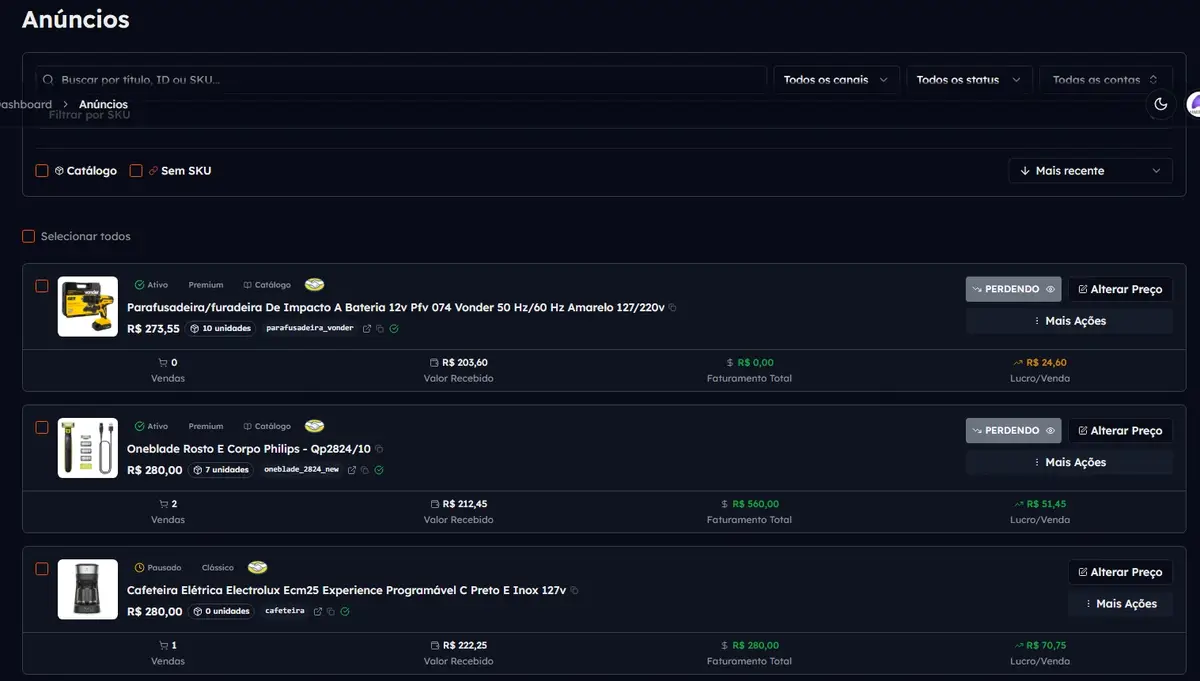Expand Mais Ações for the Cafeteira listing
The image size is (1200, 681).
[1120, 604]
